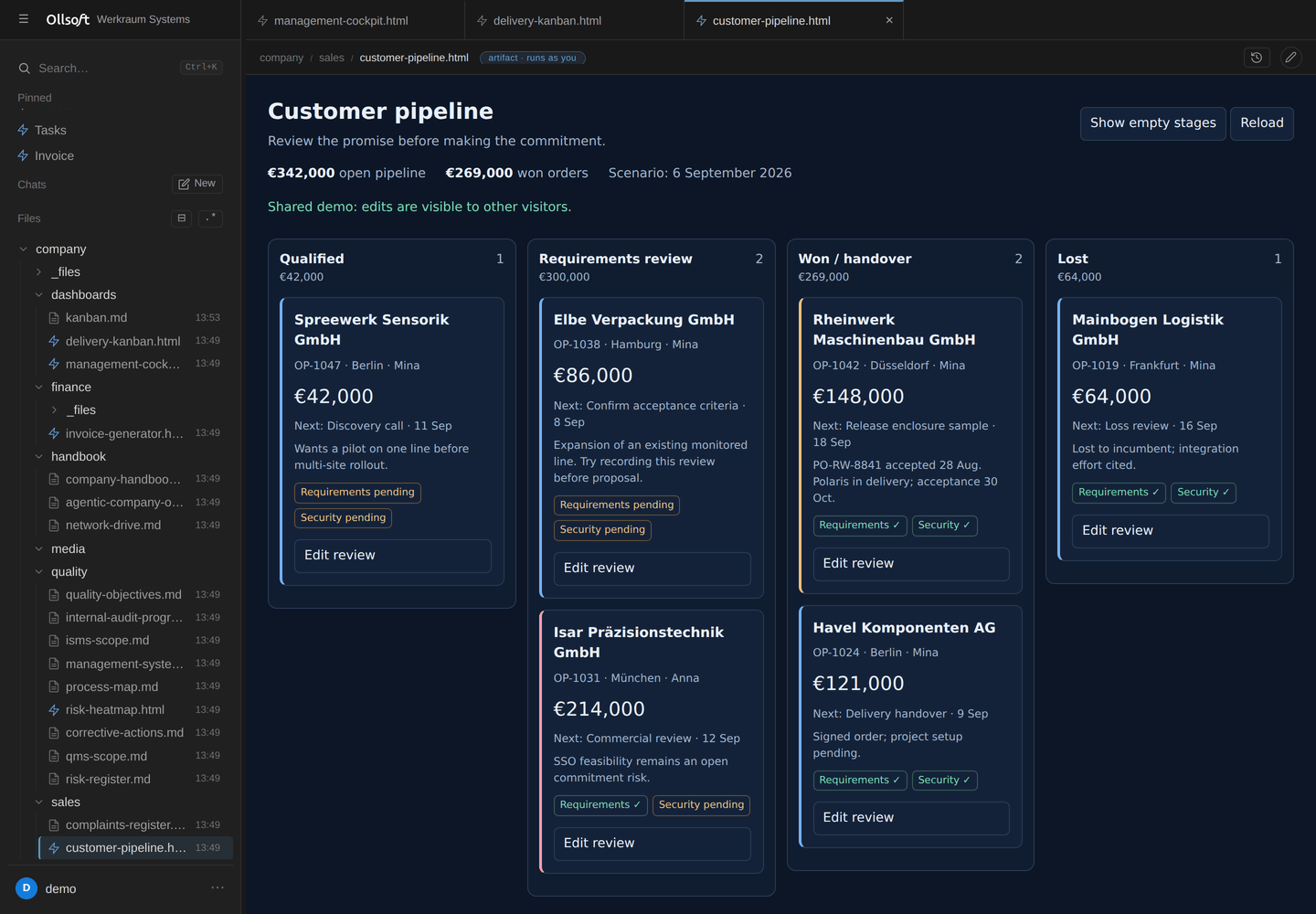Start a New chat
This screenshot has height=914, width=1316.
pyautogui.click(x=197, y=184)
